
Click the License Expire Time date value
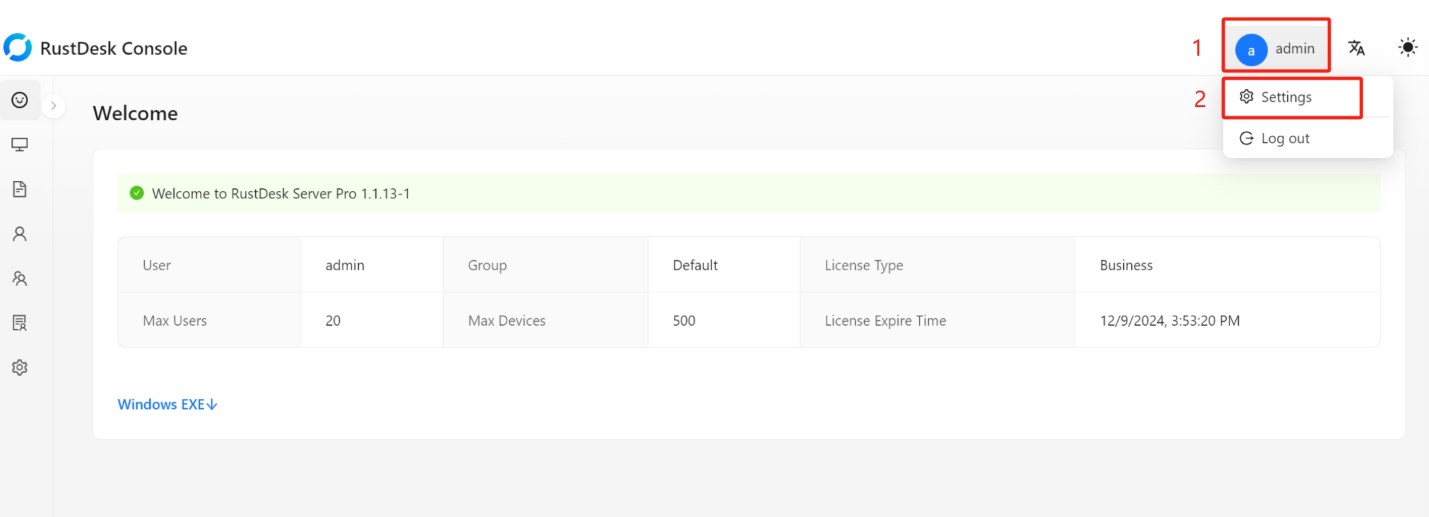point(1169,321)
